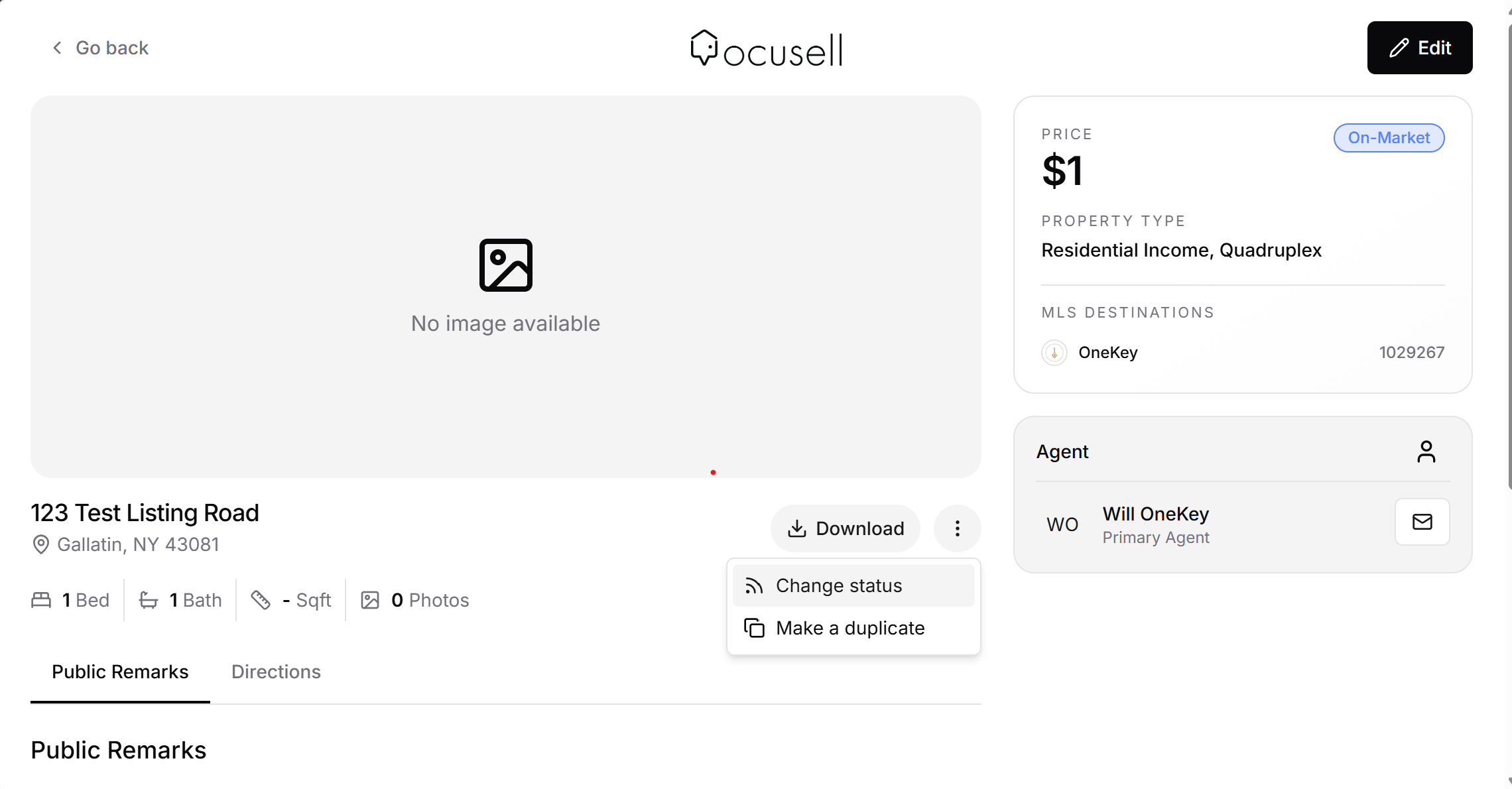Click the OneKey MLS logo icon

coord(1054,353)
